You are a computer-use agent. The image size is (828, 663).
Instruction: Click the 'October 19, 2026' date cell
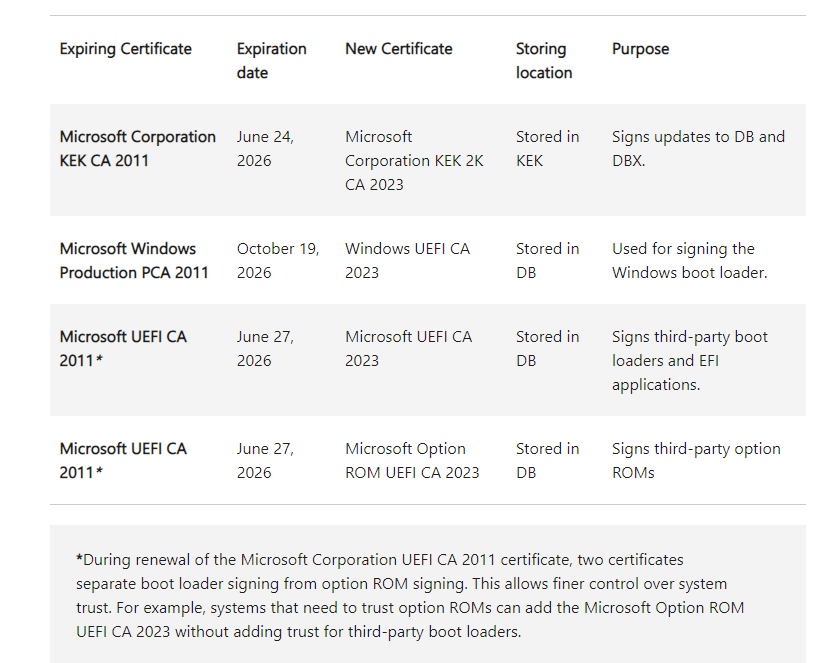(278, 260)
